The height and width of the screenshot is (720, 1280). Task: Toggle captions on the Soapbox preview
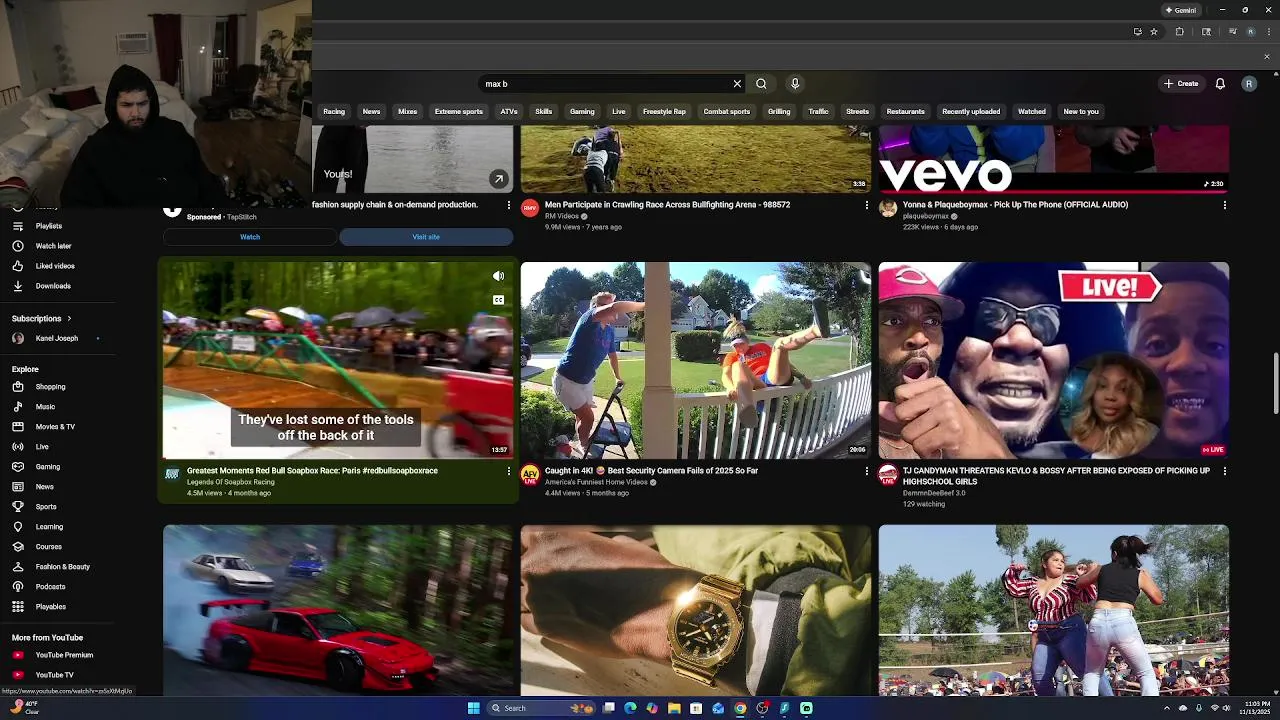(498, 300)
